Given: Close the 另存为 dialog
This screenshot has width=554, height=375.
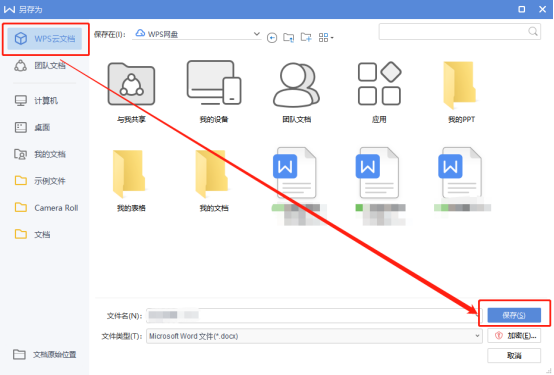Looking at the screenshot, I should pos(543,9).
